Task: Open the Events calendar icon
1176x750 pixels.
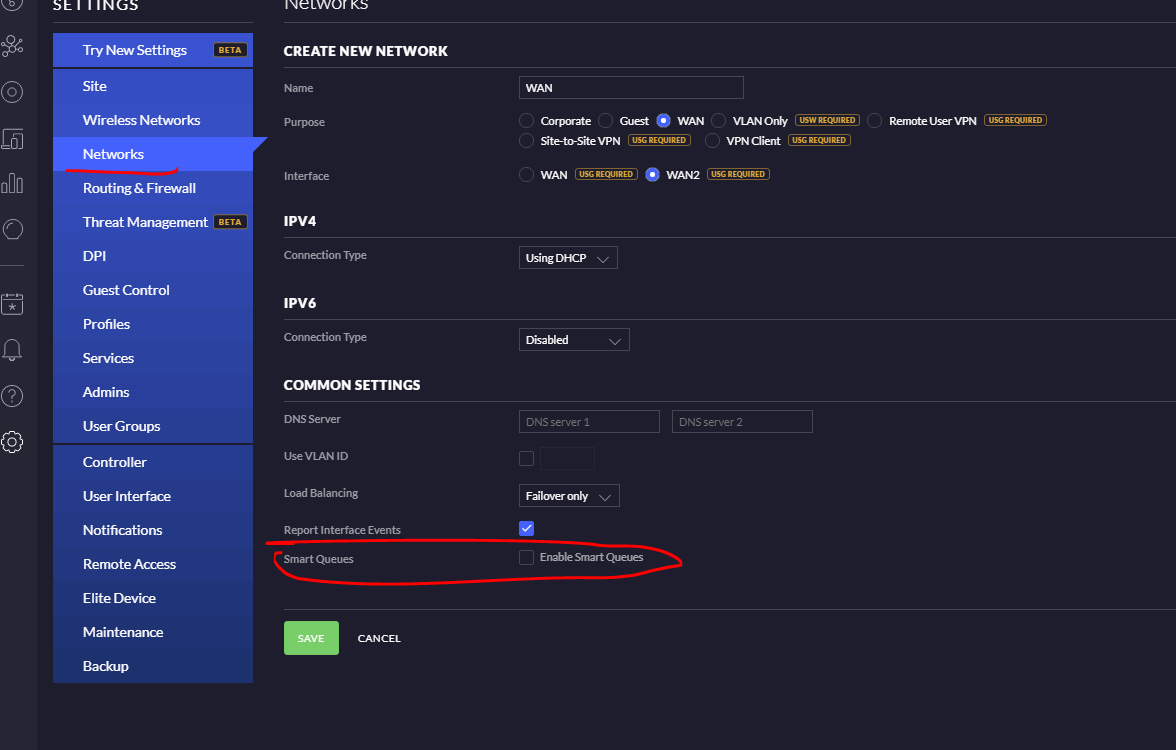Action: point(12,304)
